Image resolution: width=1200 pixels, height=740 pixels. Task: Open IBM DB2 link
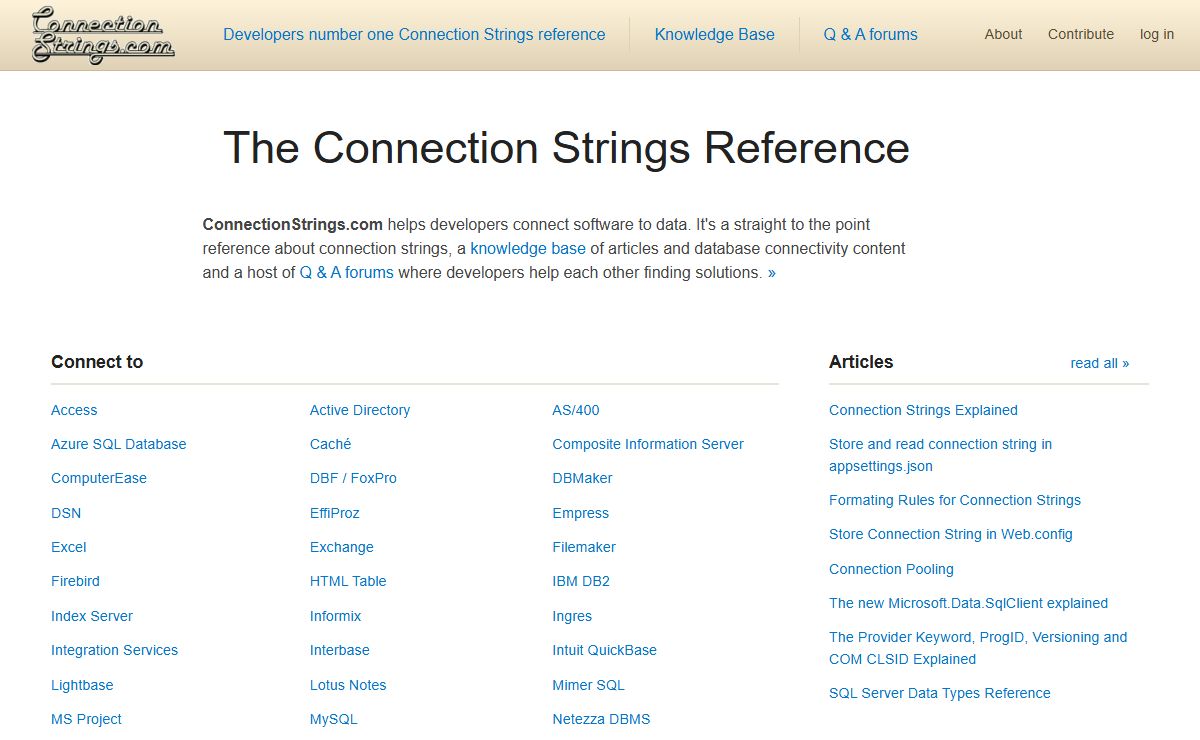point(581,581)
